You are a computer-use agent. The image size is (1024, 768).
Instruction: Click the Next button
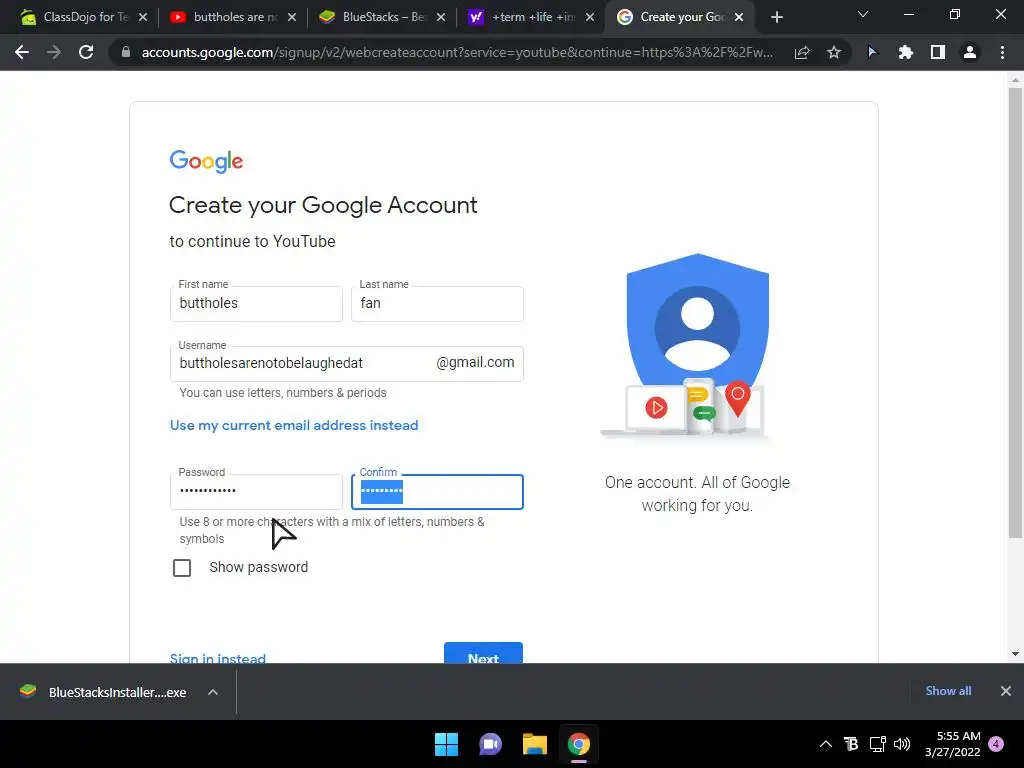[483, 653]
